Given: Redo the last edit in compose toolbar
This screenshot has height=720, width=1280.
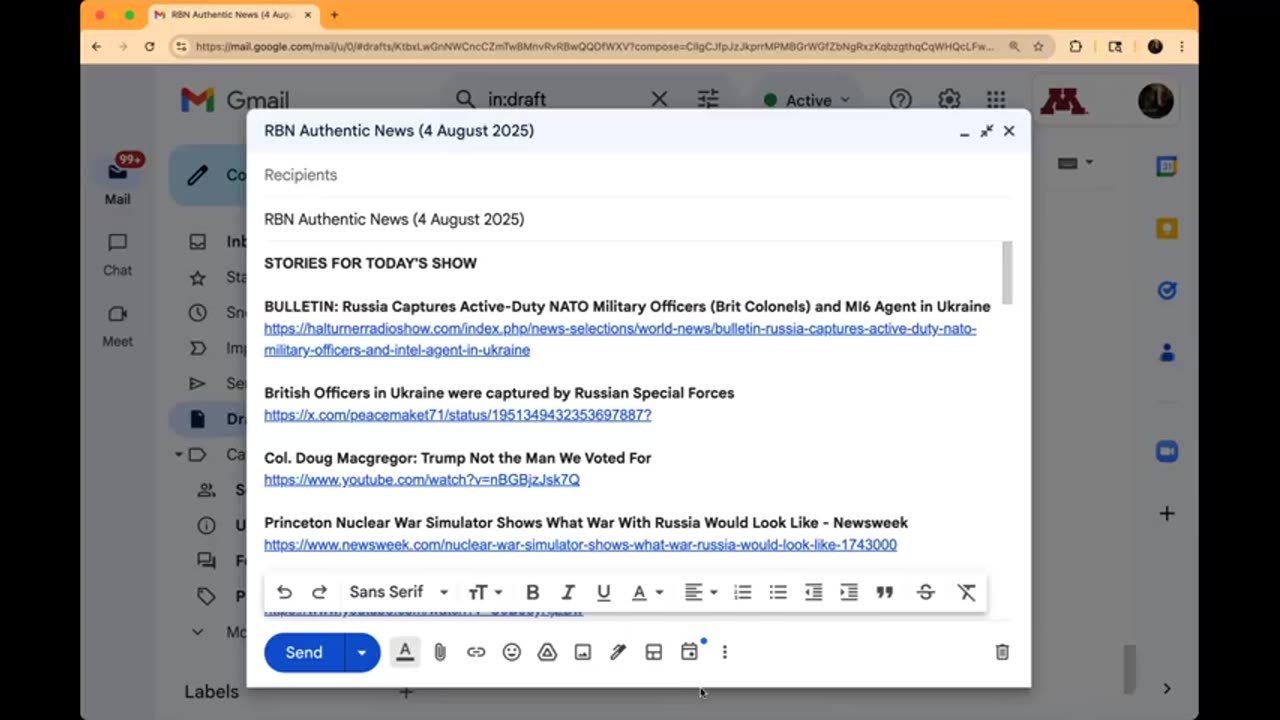Looking at the screenshot, I should pos(319,592).
